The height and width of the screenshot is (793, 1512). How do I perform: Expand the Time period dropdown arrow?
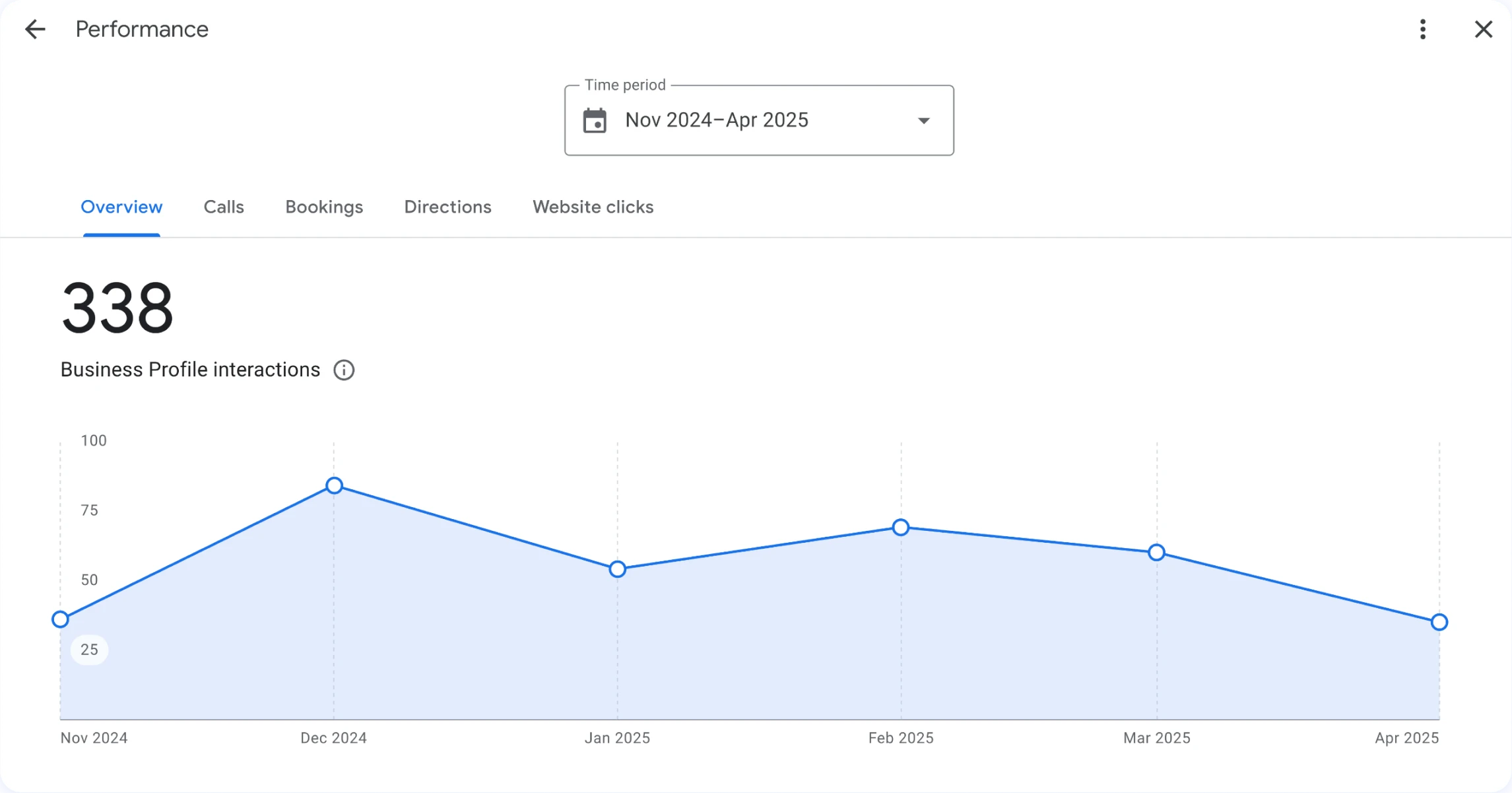[x=924, y=121]
